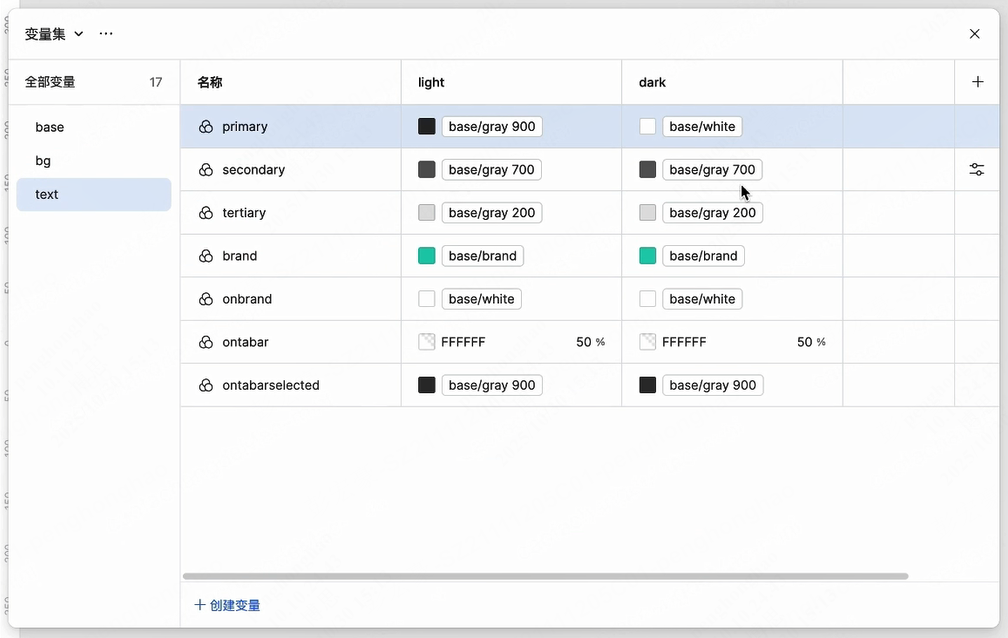The height and width of the screenshot is (638, 1008).
Task: Click the teal brand swatch in light column
Action: point(427,256)
